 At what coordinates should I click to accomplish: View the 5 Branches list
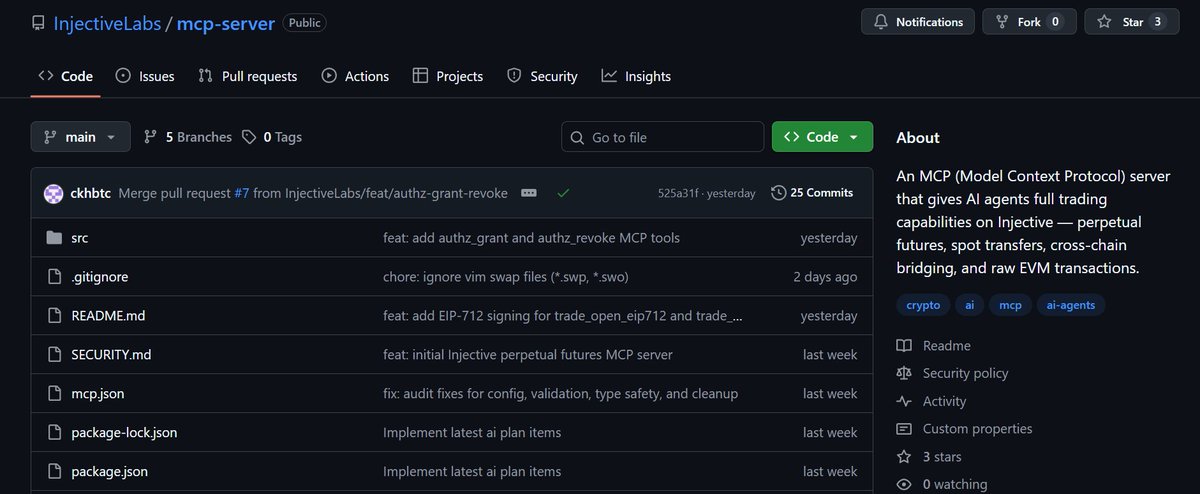188,137
